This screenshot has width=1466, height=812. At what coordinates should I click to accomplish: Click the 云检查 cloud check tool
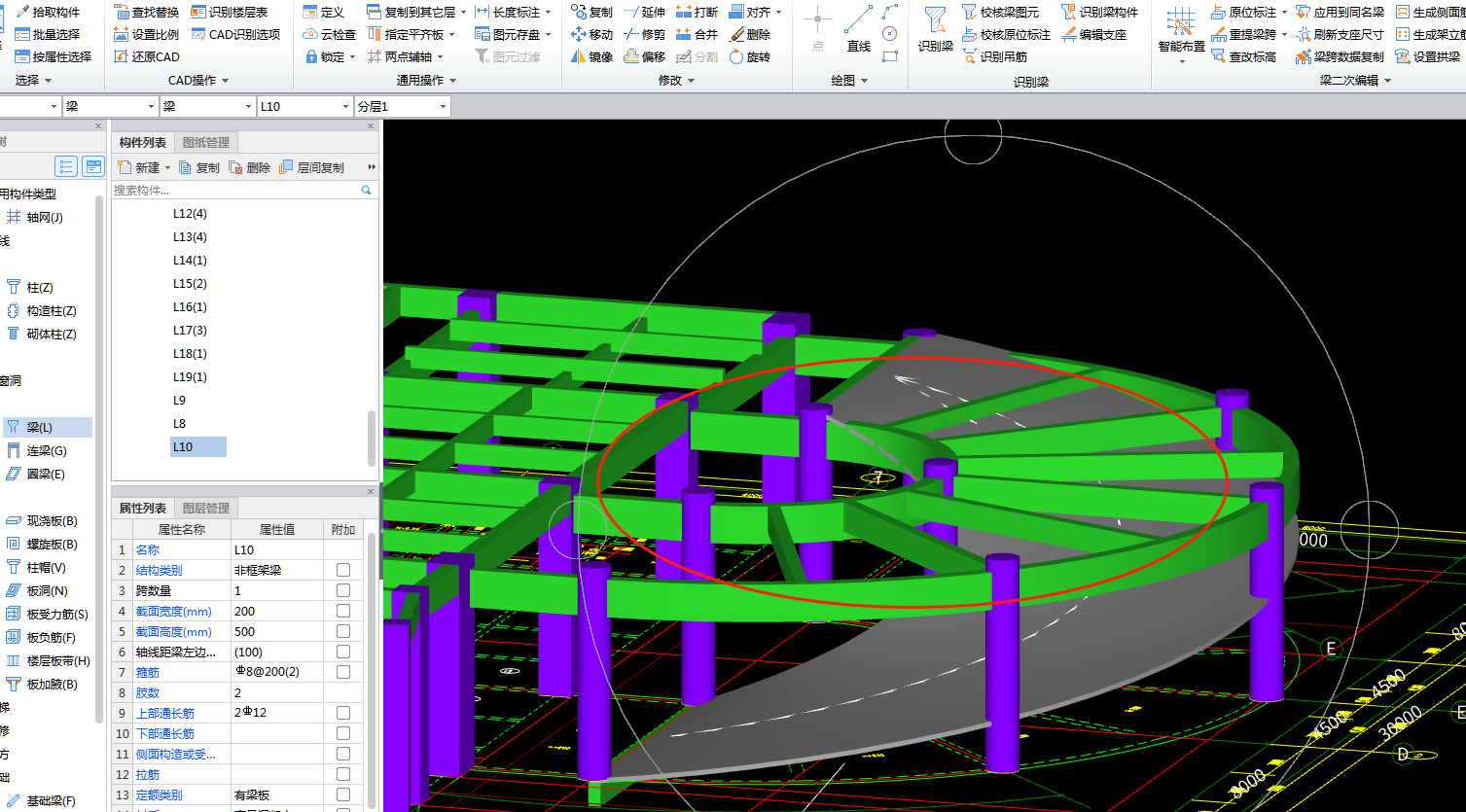pos(330,34)
